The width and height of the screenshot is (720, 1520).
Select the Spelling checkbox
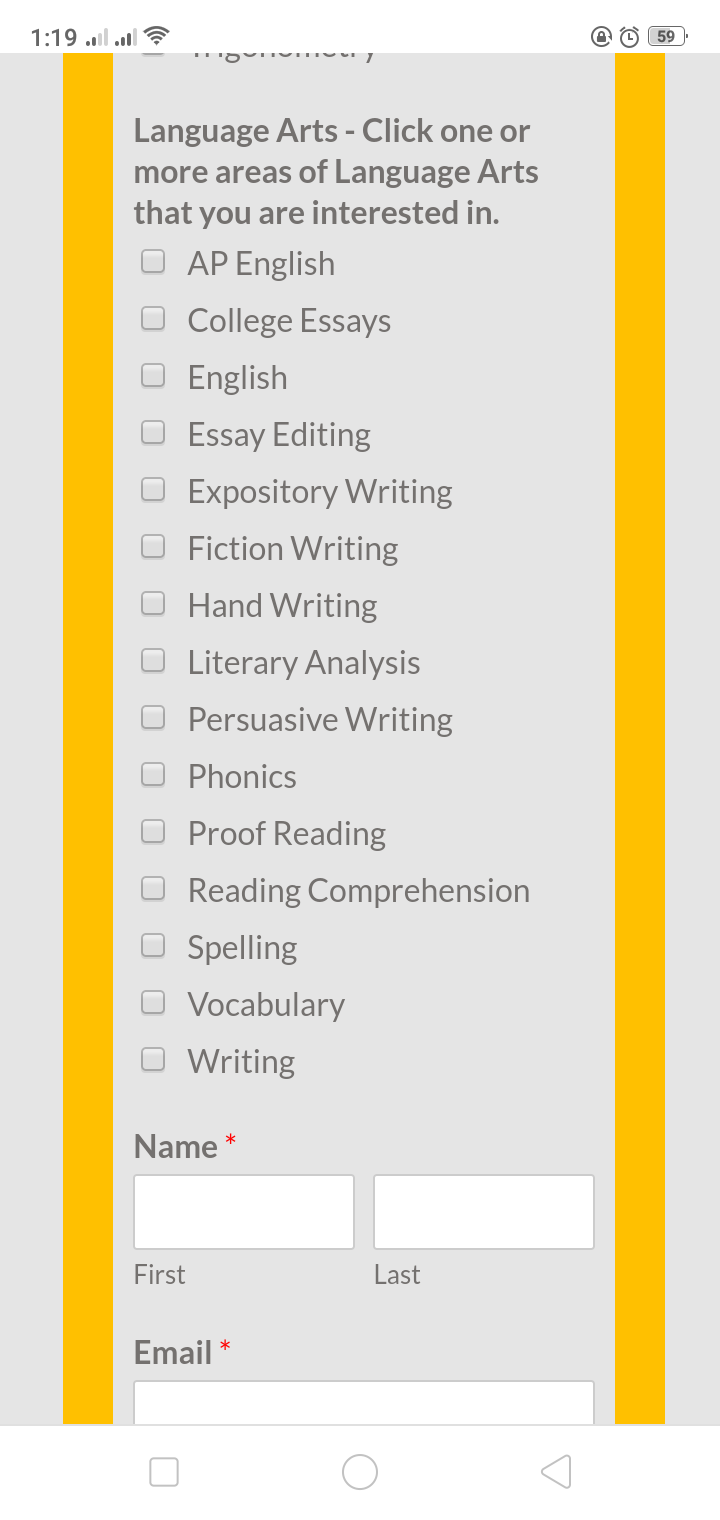[153, 946]
